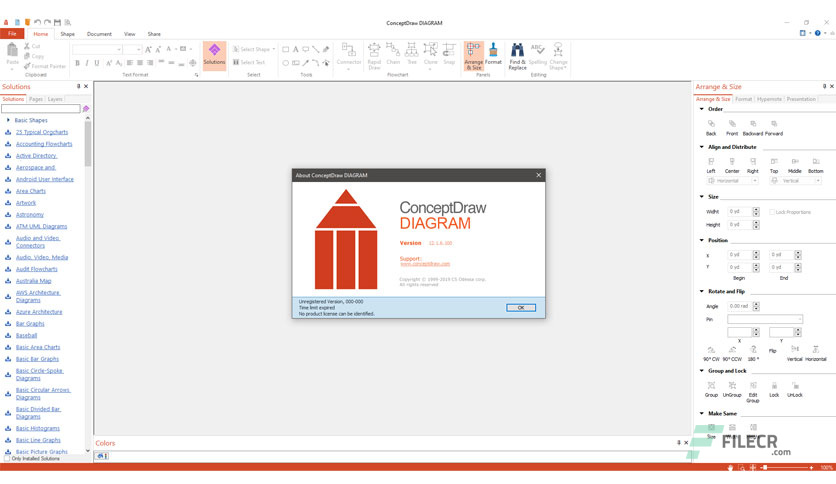836x484 pixels.
Task: Collapse the Group and Lock section
Action: coord(702,370)
